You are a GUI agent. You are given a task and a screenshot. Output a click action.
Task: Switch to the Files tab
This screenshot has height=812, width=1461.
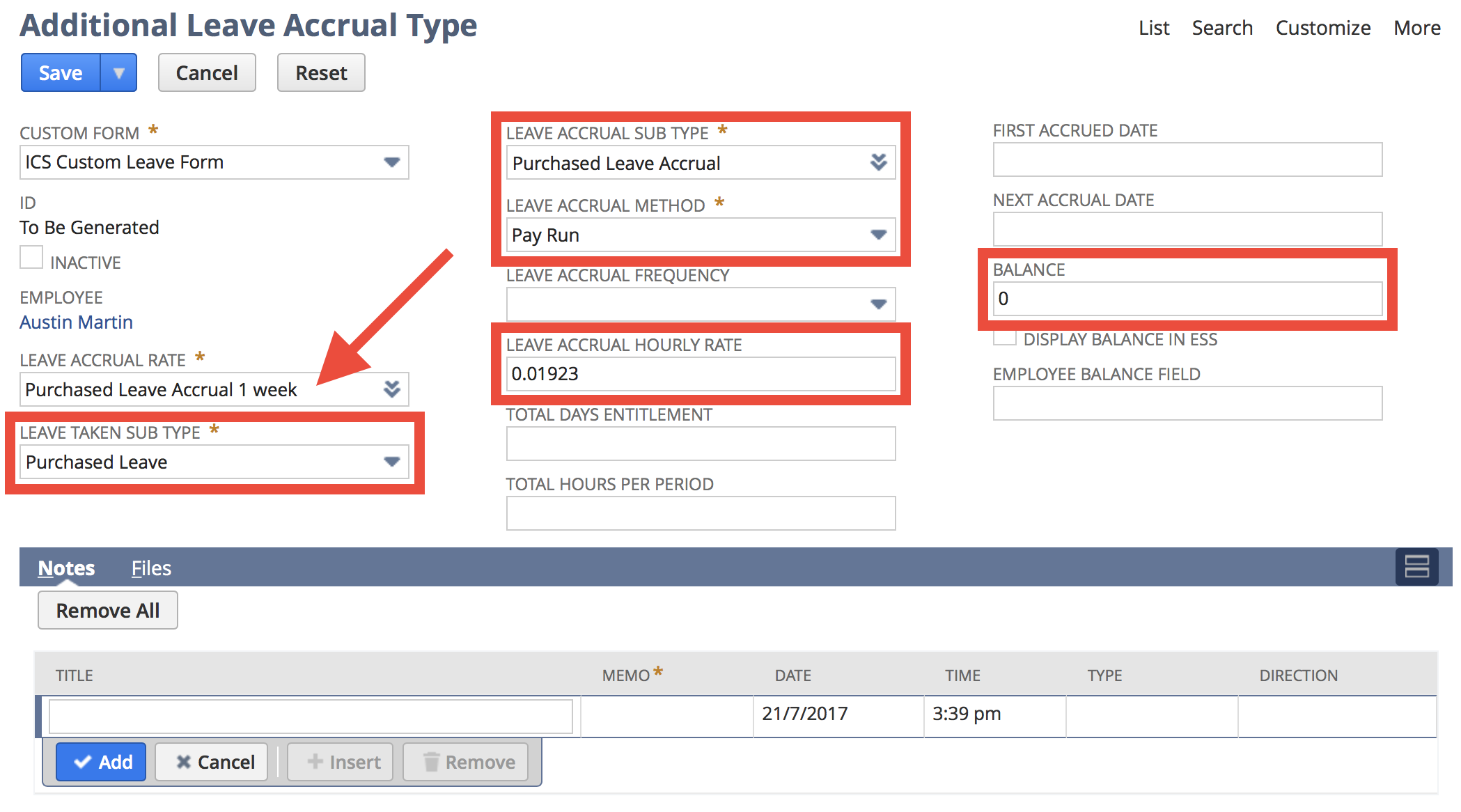click(x=150, y=568)
